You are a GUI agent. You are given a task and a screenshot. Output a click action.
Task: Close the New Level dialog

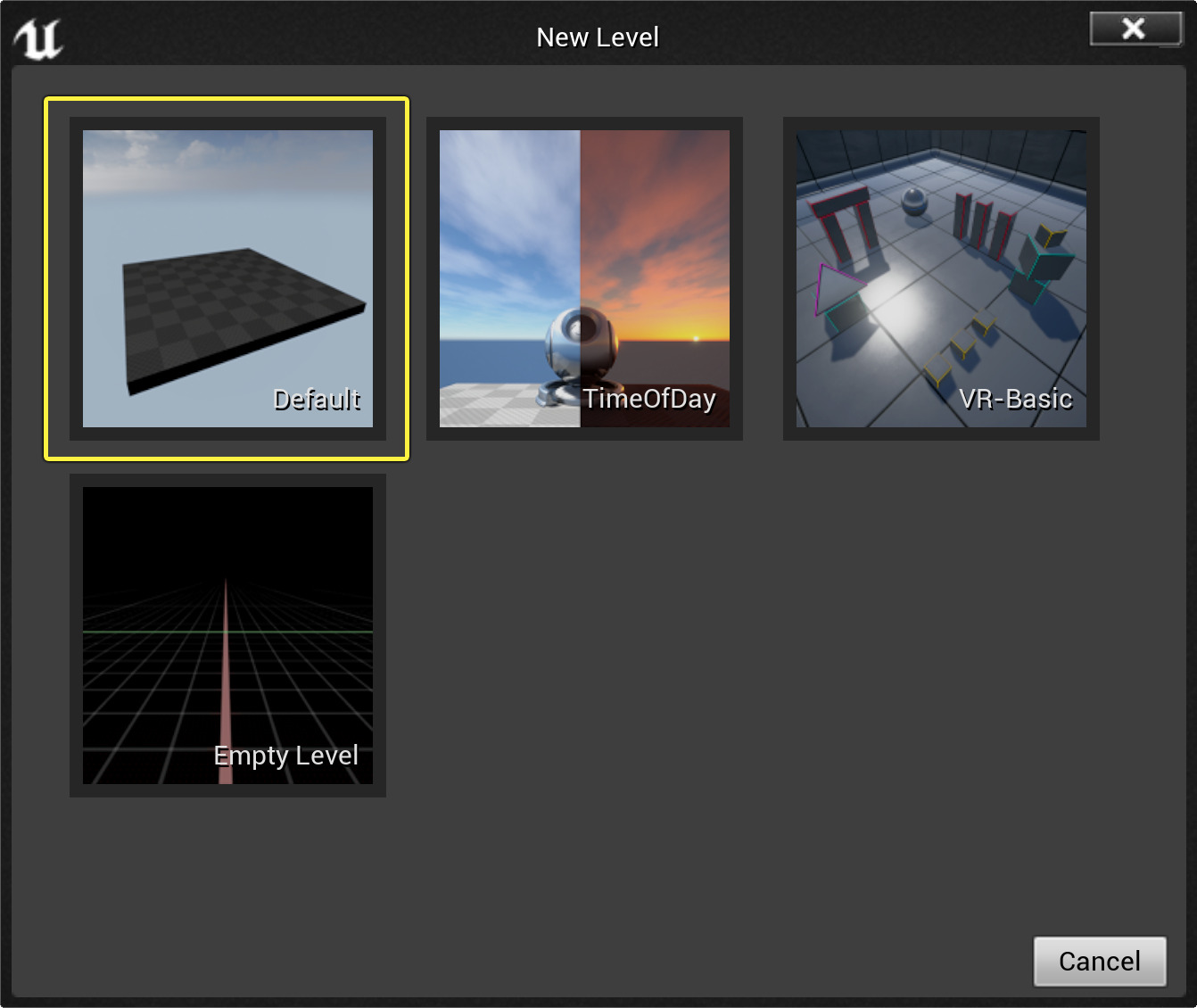(x=1134, y=29)
